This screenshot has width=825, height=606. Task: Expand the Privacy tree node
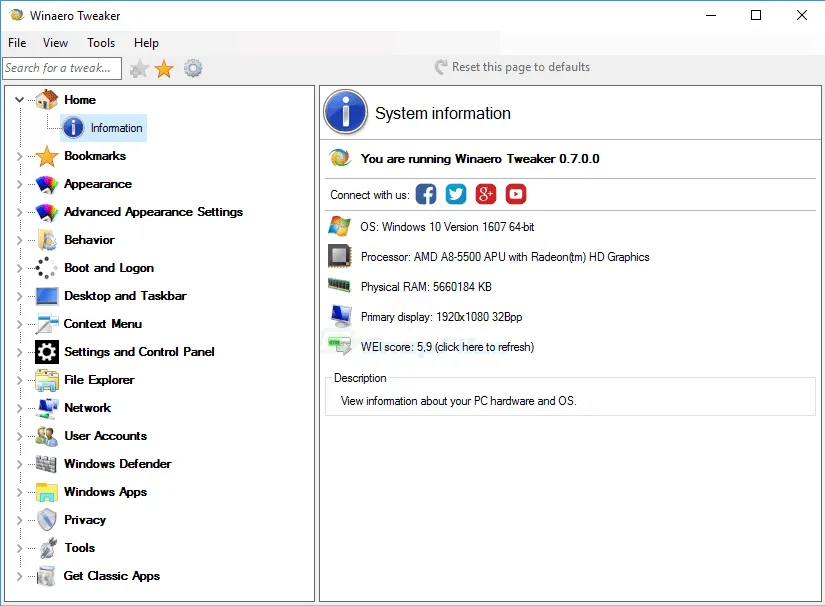[19, 520]
